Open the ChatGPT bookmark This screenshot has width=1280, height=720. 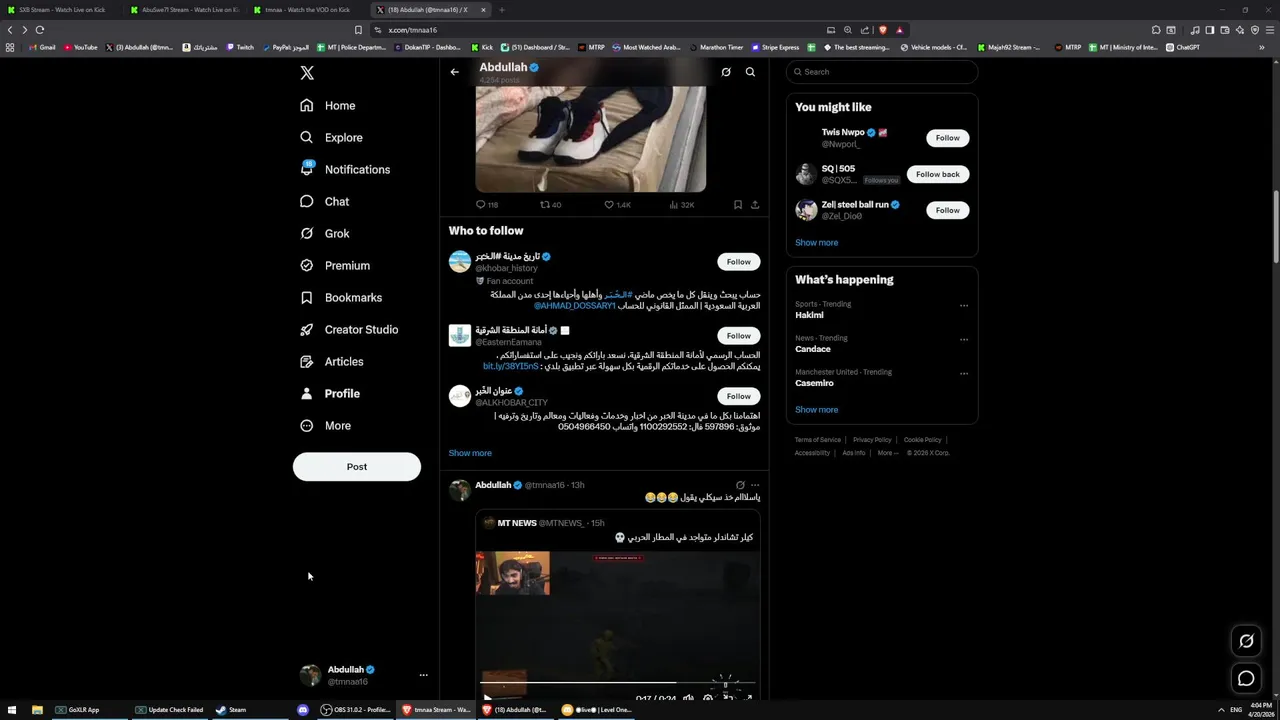click(x=1183, y=47)
